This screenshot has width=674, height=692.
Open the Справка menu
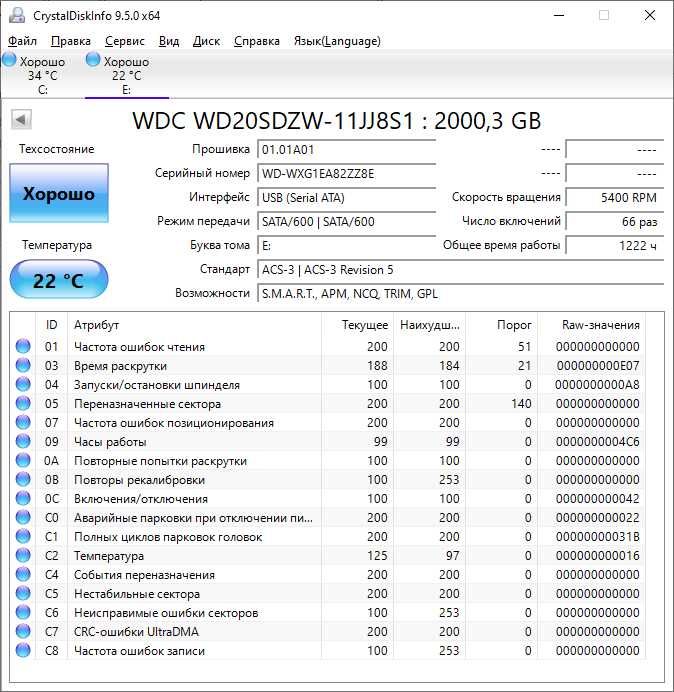pyautogui.click(x=256, y=41)
